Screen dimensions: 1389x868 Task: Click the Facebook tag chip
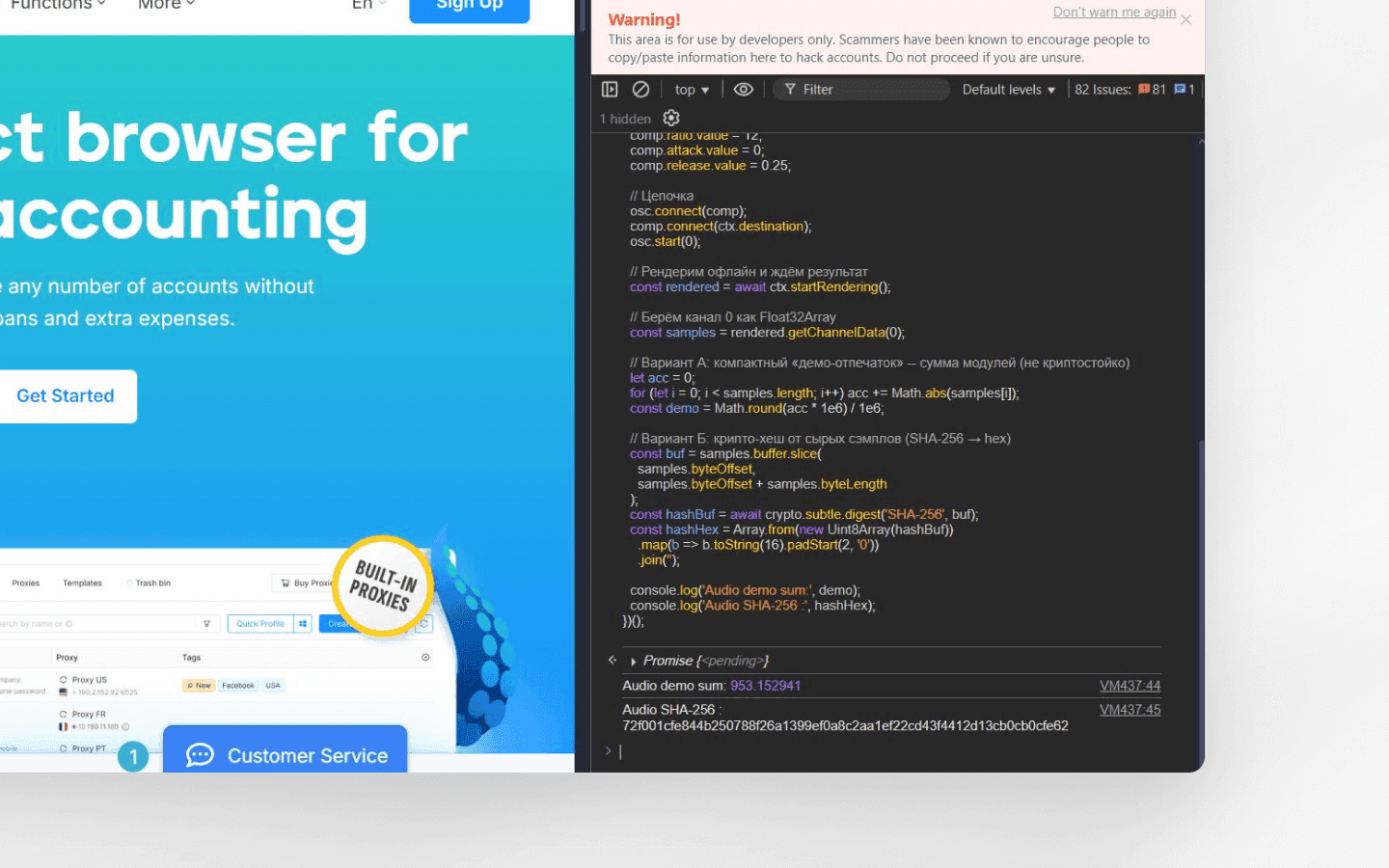(x=238, y=686)
